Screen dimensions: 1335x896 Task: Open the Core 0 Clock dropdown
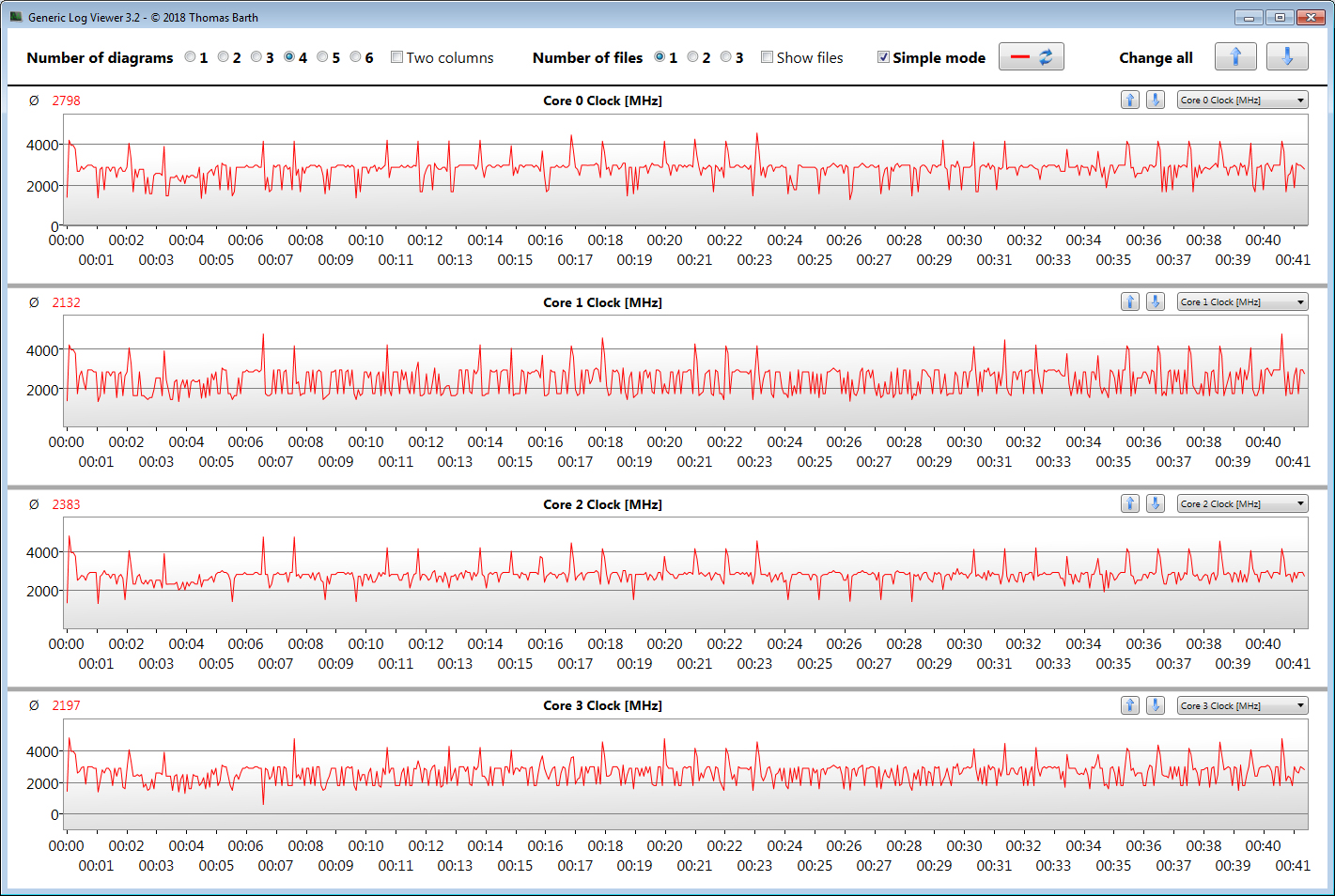1242,100
